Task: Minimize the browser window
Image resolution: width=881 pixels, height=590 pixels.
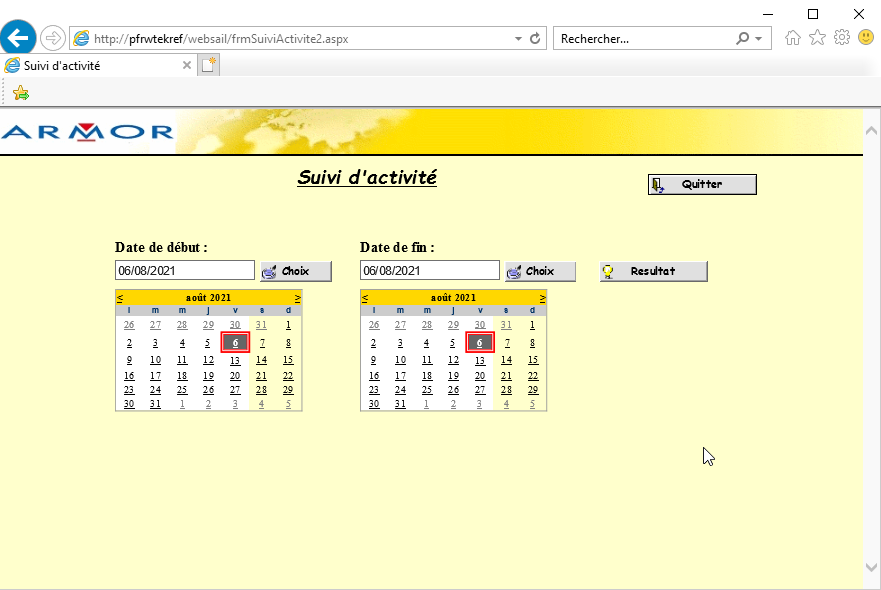Action: click(x=768, y=14)
